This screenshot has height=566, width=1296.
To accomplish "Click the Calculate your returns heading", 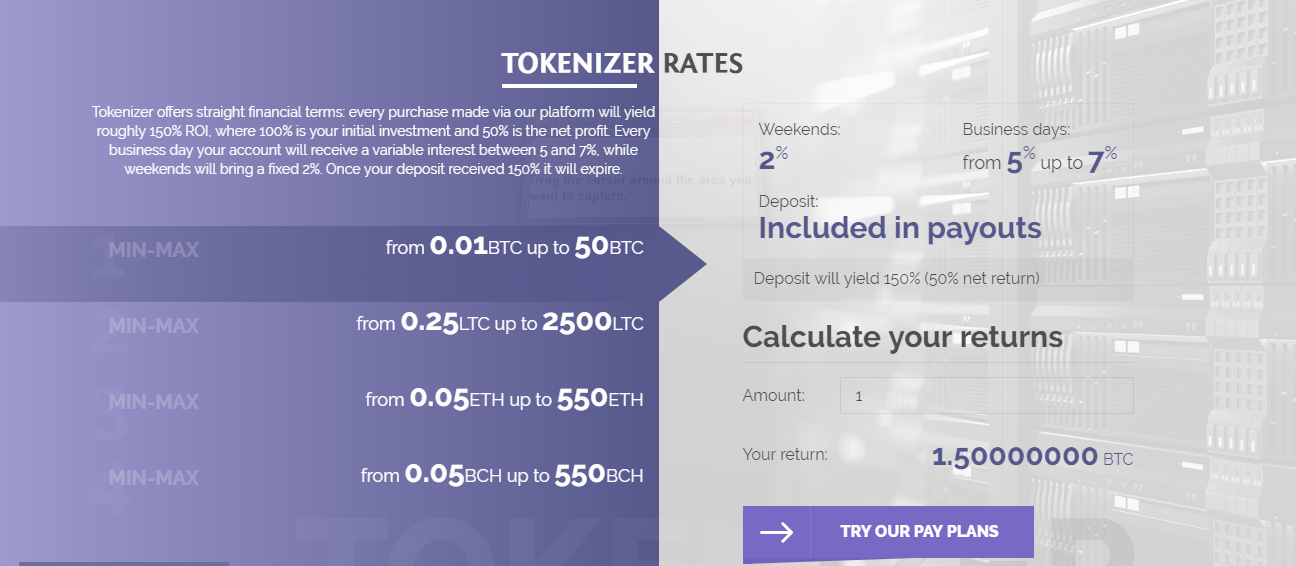I will pyautogui.click(x=903, y=337).
